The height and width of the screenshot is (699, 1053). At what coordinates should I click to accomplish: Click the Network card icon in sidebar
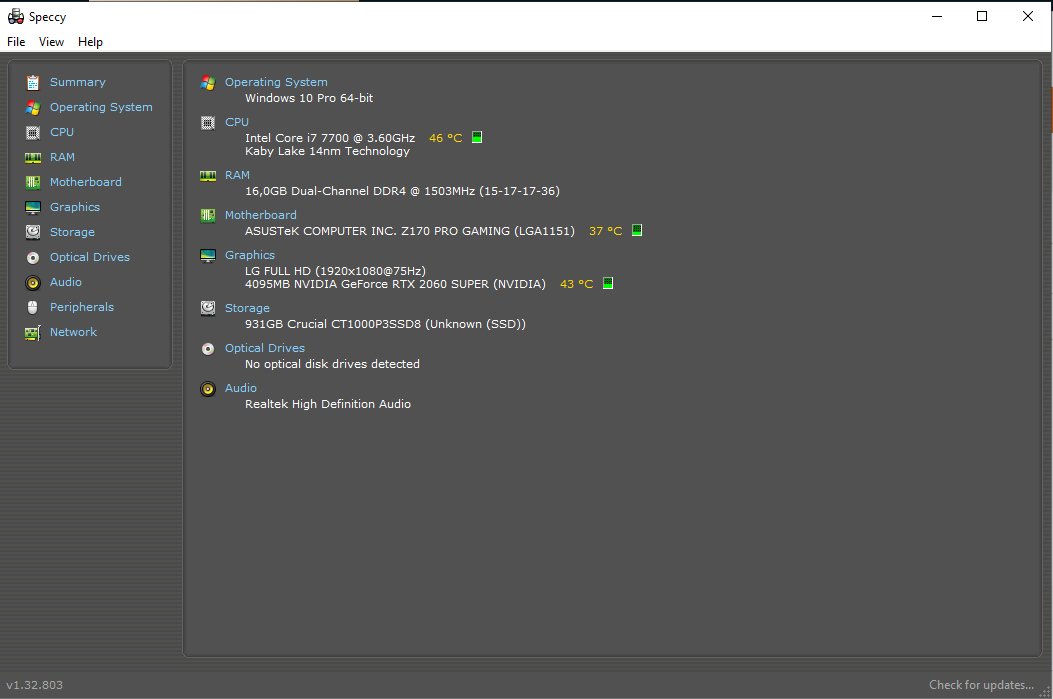pos(33,332)
